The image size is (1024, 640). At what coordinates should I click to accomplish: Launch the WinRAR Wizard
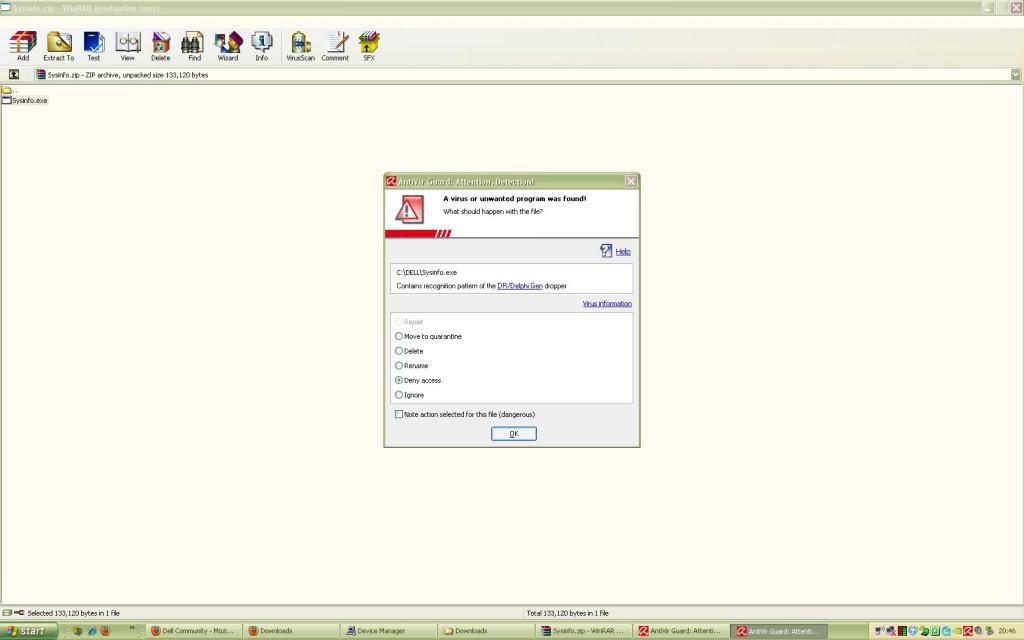click(228, 46)
